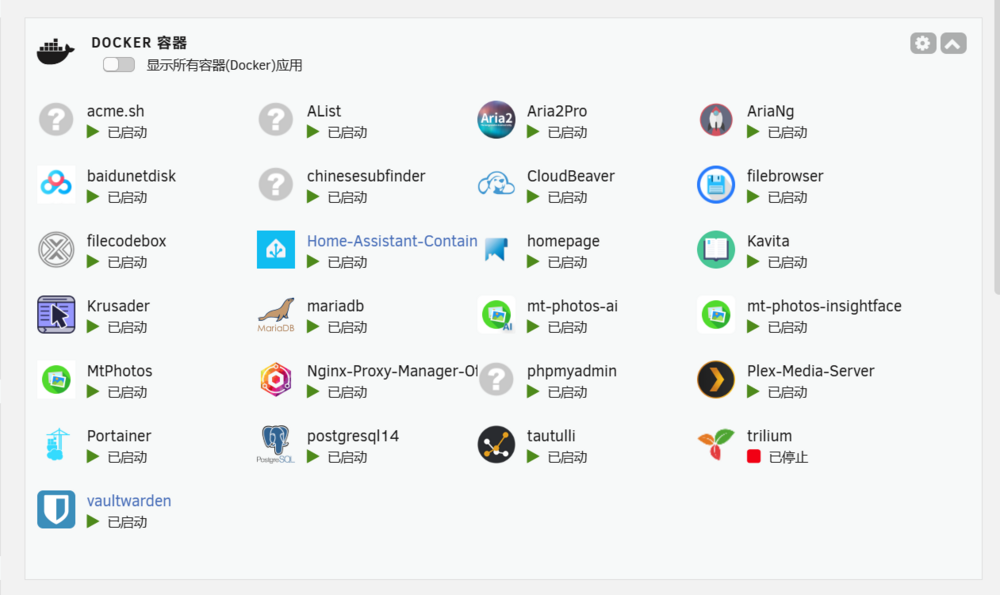The width and height of the screenshot is (1000, 595).
Task: Click the chinesesubfinder placeholder icon
Action: 276,184
